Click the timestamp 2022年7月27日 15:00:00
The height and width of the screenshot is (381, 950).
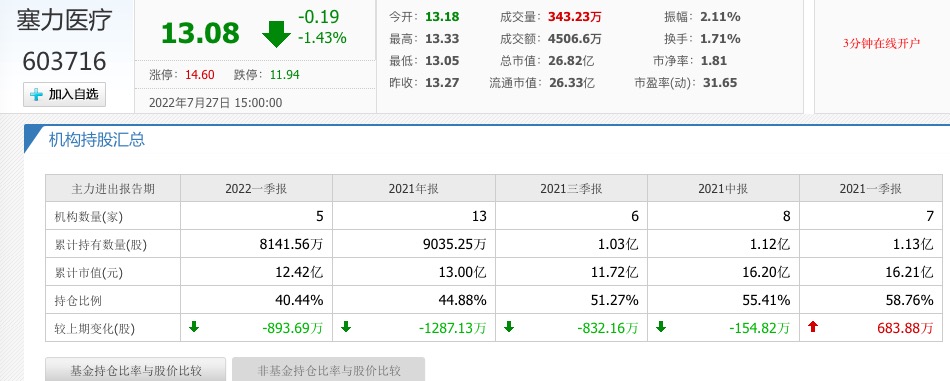(x=216, y=102)
